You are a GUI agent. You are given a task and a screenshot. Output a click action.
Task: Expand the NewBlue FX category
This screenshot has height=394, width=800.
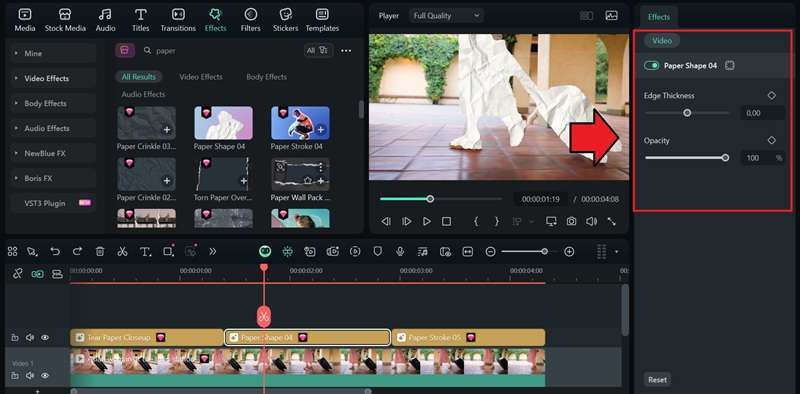click(x=53, y=153)
